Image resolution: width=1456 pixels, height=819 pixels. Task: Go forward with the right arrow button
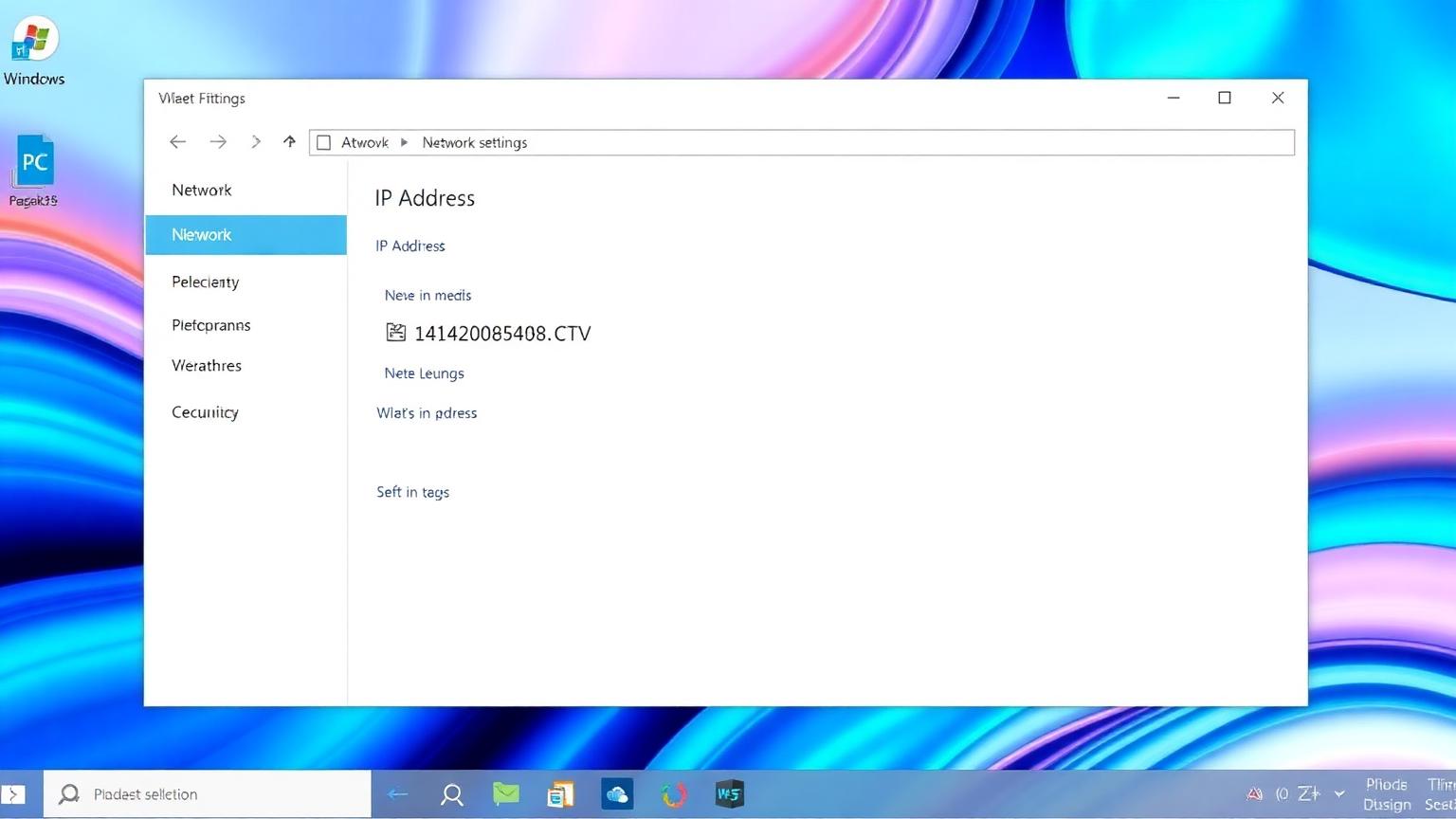pyautogui.click(x=218, y=142)
